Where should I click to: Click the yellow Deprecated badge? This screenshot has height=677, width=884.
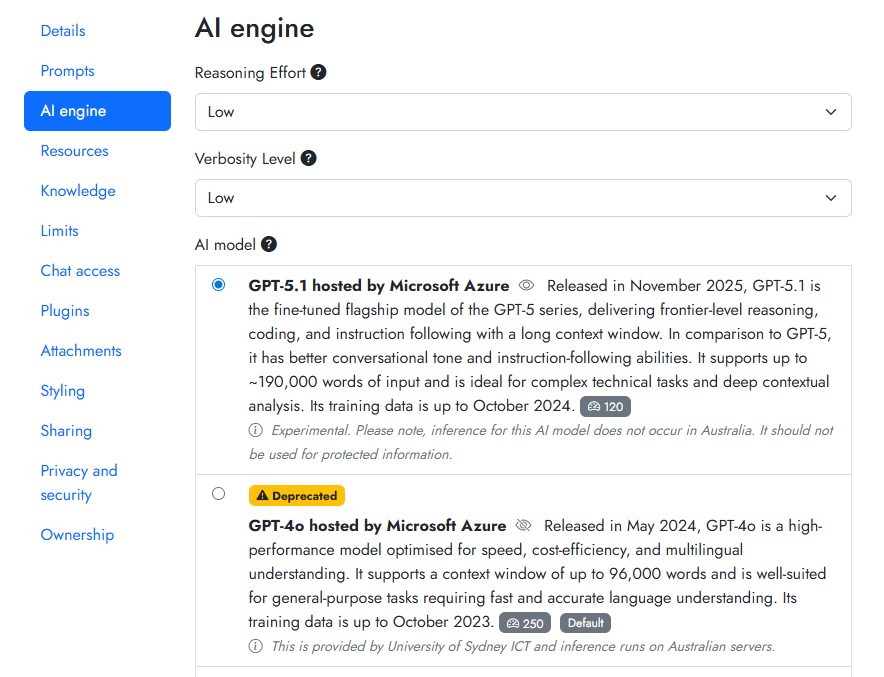(297, 495)
